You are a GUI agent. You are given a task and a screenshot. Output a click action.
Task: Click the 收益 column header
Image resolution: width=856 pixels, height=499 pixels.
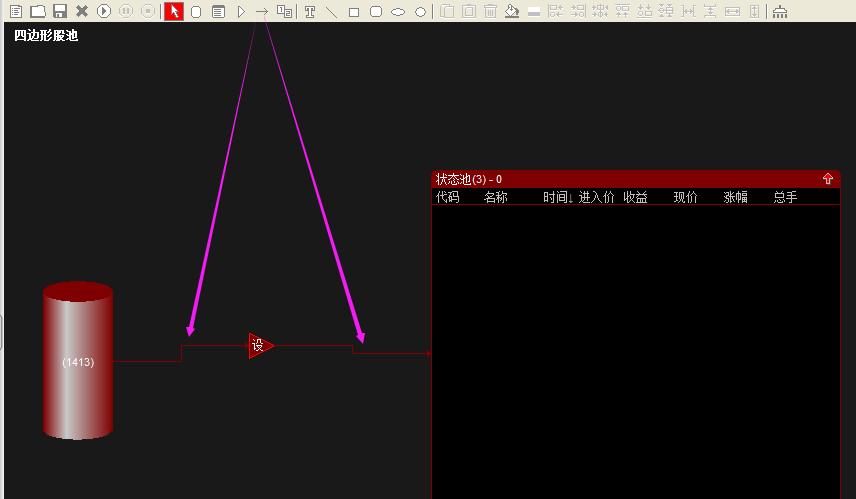(x=635, y=197)
